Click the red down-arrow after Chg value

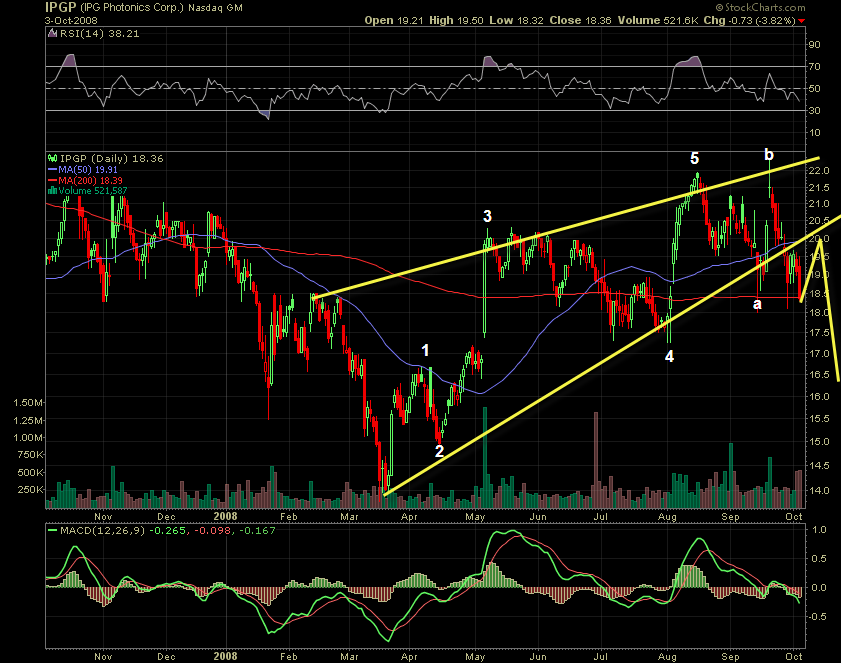[801, 21]
